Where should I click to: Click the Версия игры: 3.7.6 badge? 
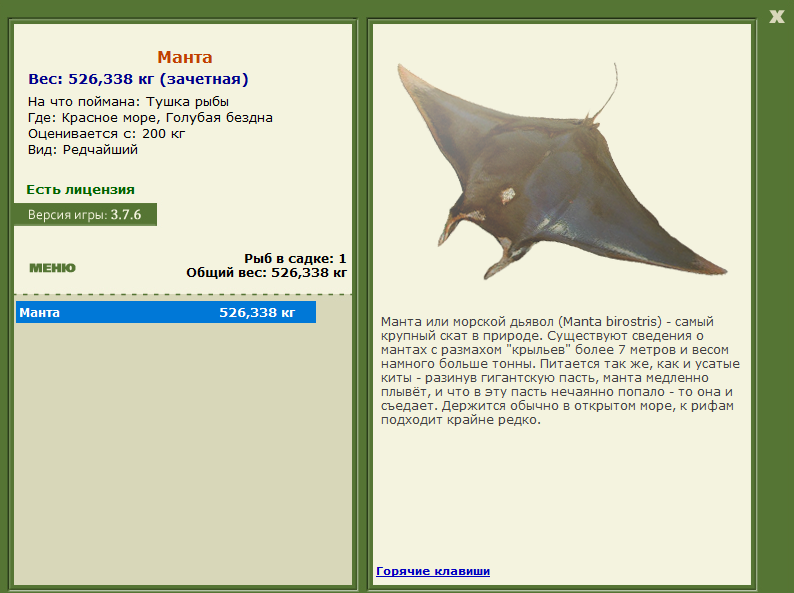click(x=86, y=215)
